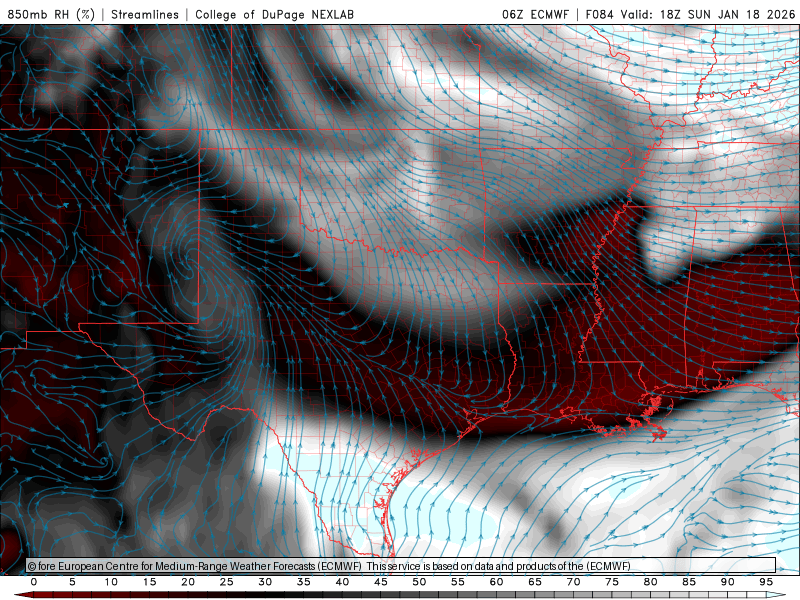The height and width of the screenshot is (600, 800).
Task: Click the '20' value on the color scale
Action: point(188,582)
